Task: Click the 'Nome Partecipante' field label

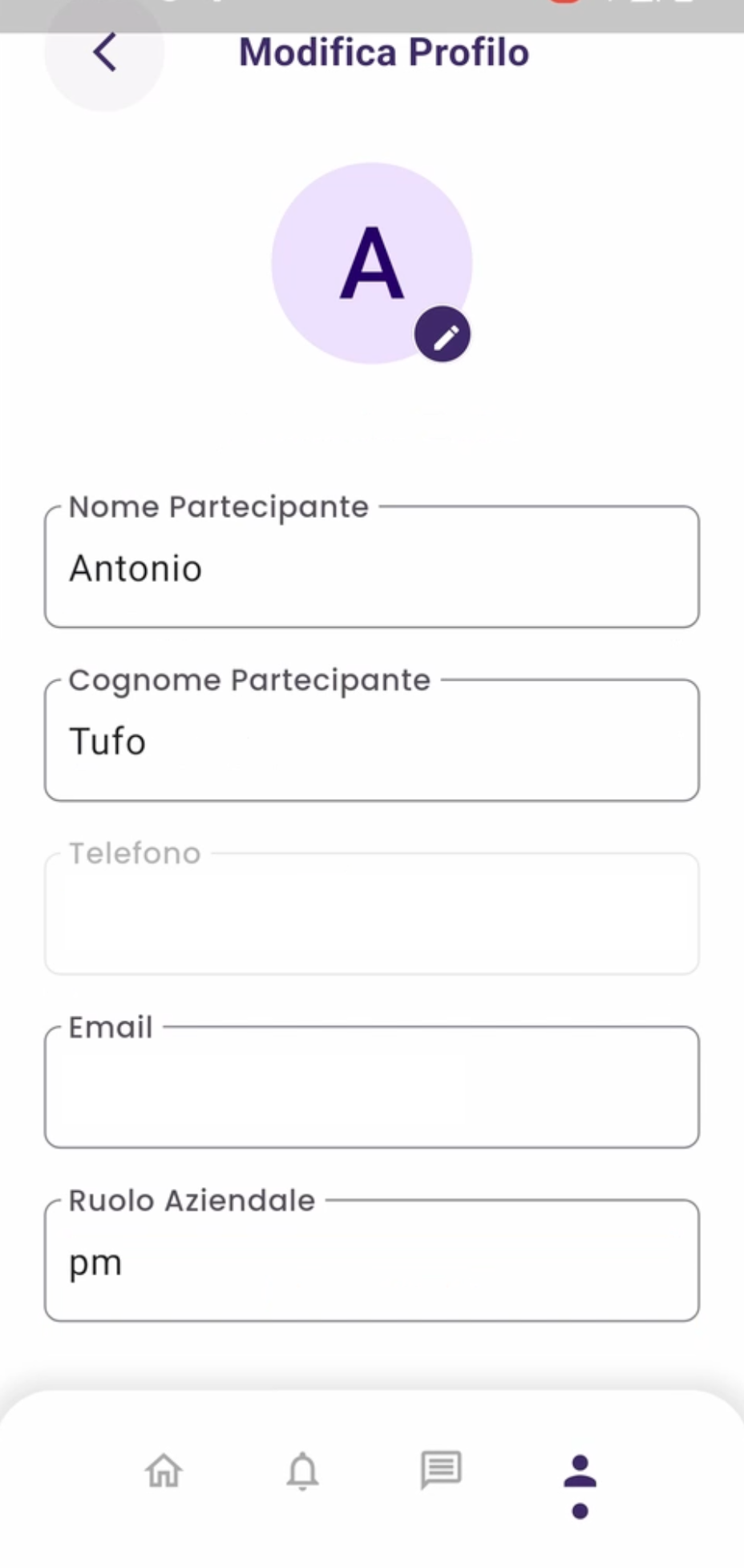Action: pos(218,507)
